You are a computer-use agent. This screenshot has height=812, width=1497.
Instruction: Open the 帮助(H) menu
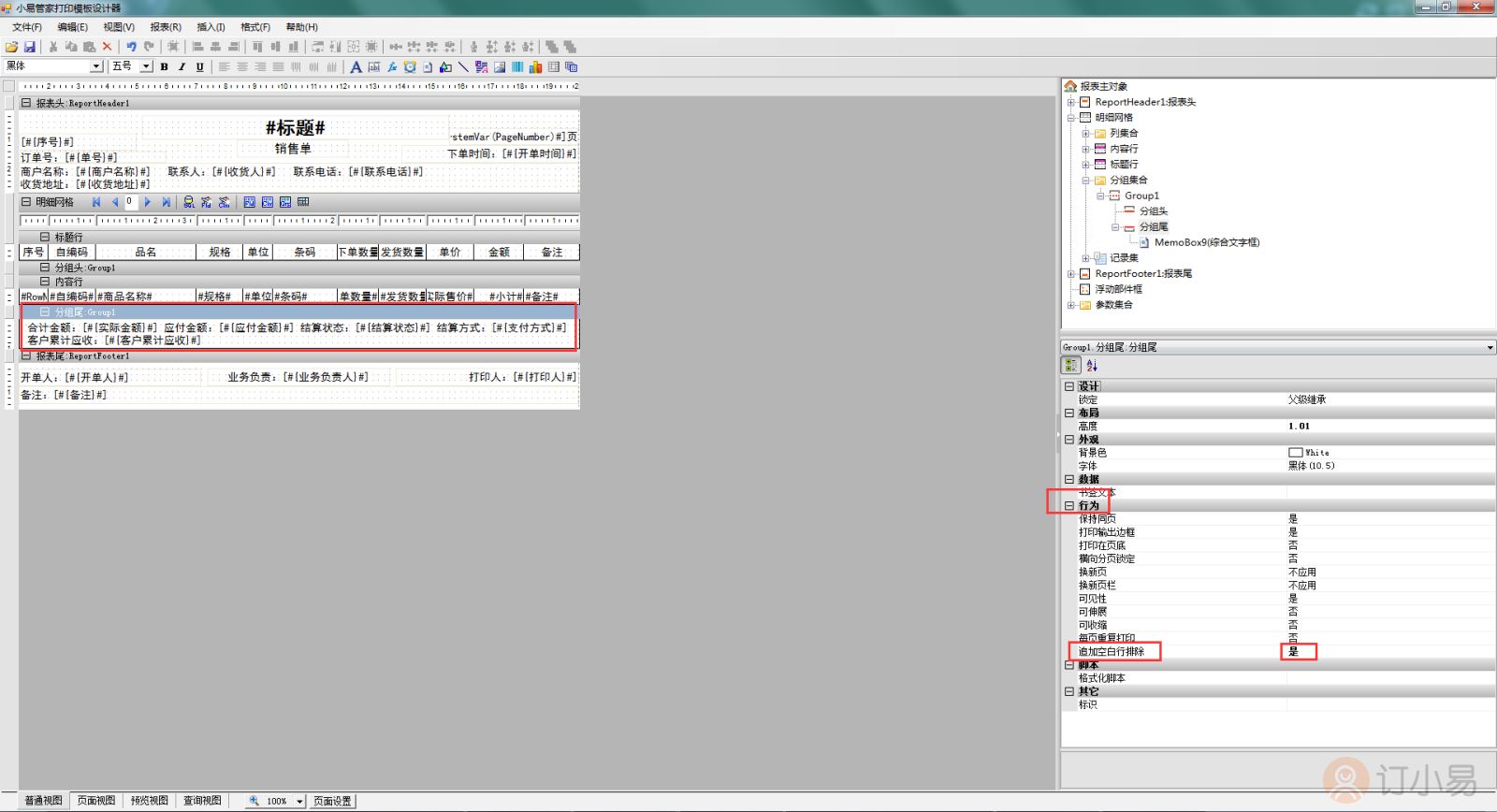point(301,27)
